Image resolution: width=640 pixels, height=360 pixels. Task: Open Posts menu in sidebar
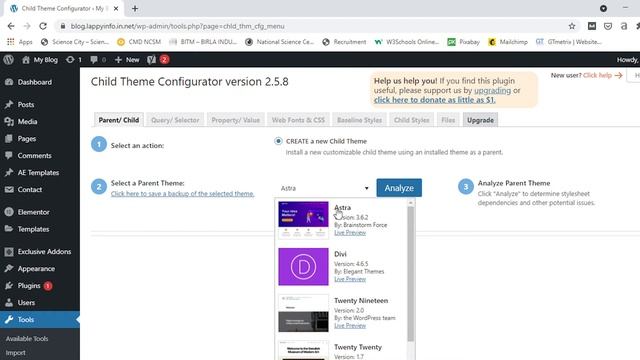pyautogui.click(x=25, y=104)
